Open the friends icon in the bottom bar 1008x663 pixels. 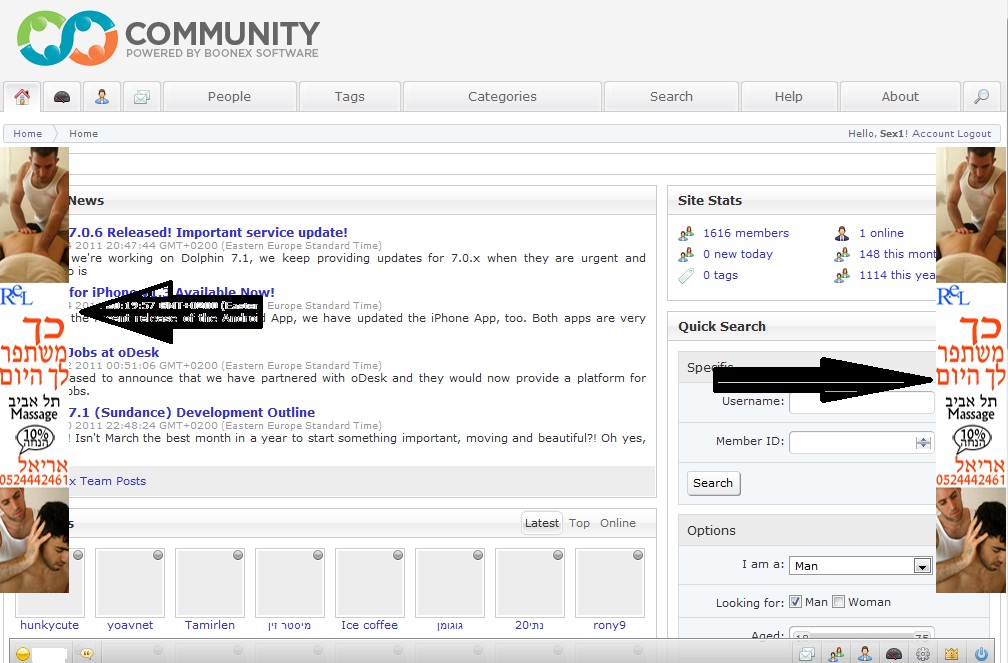tap(835, 654)
